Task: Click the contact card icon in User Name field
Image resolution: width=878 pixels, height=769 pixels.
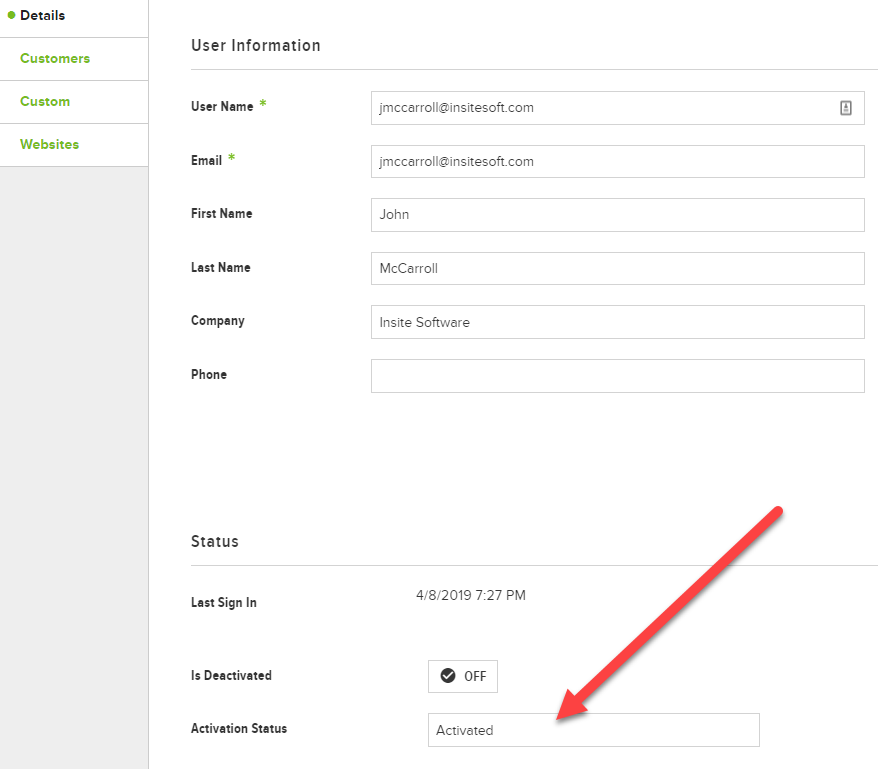Action: 846,108
